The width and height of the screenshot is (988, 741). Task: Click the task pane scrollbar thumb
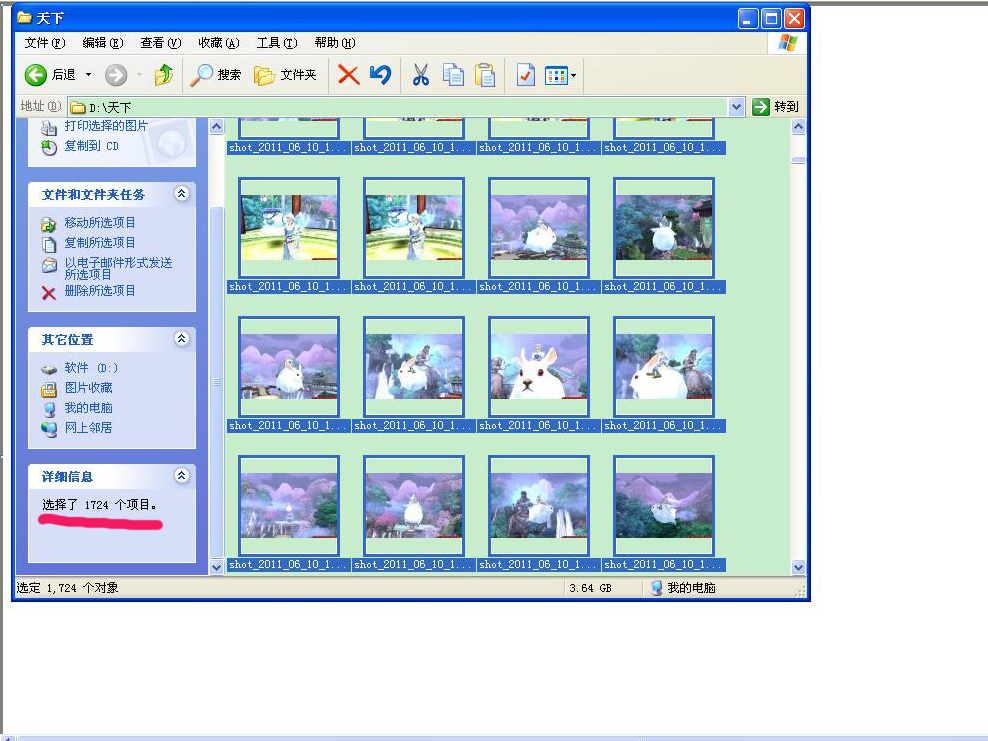216,382
